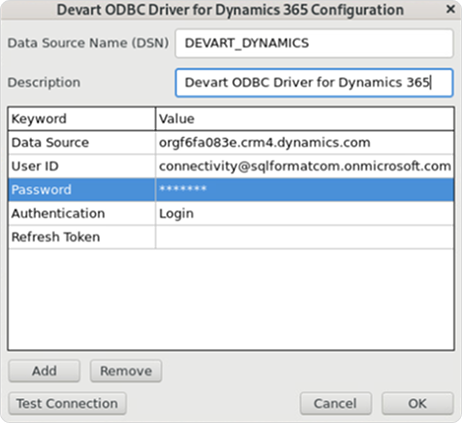Click the Test Connection button
This screenshot has height=423, width=462.
click(67, 404)
